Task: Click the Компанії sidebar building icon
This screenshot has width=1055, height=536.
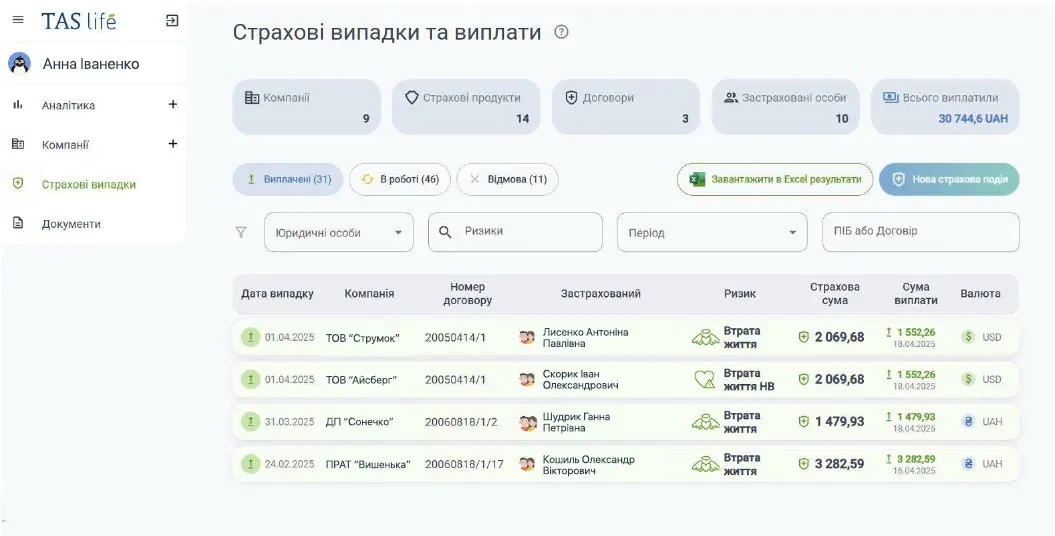Action: 18,144
